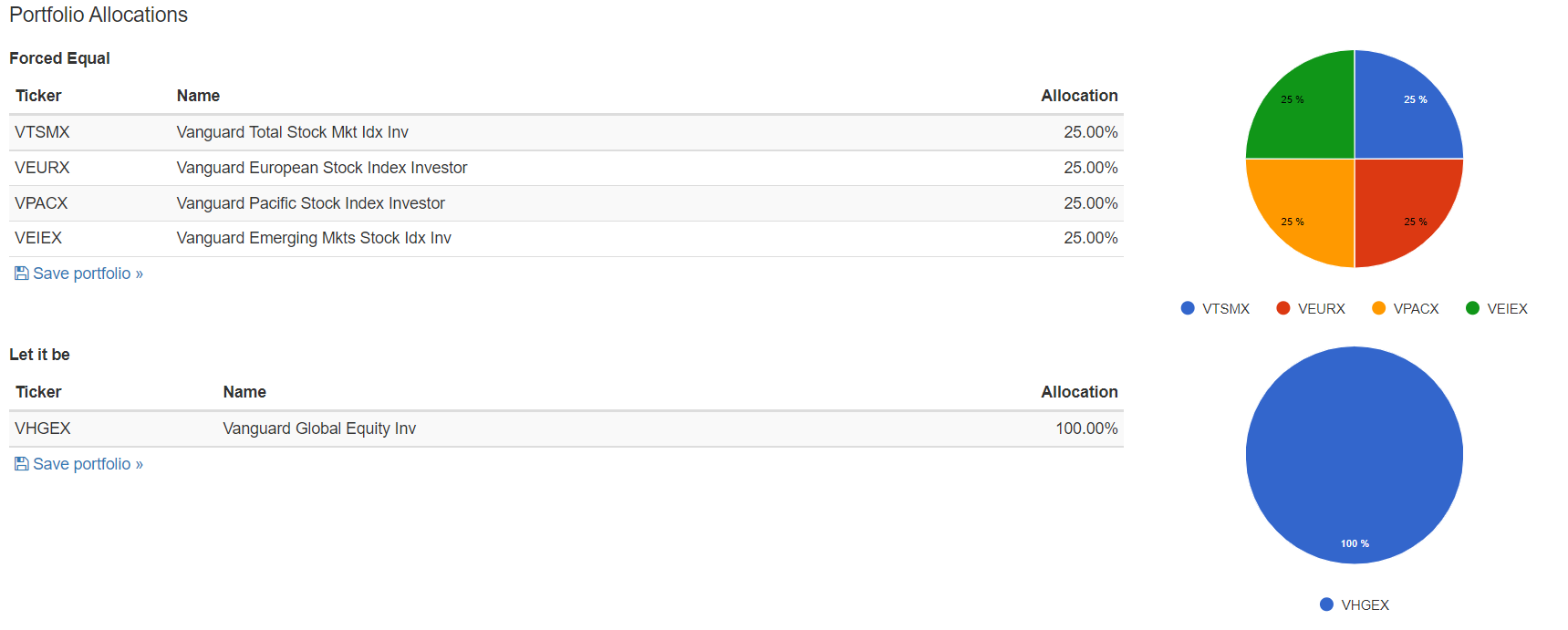Click save icon under Let it be table
The width and height of the screenshot is (1568, 630).
(21, 464)
